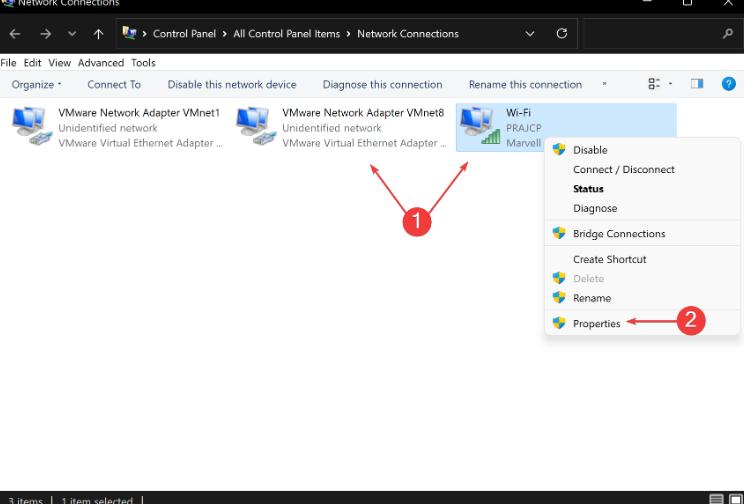
Task: Open the View menu
Action: point(59,63)
